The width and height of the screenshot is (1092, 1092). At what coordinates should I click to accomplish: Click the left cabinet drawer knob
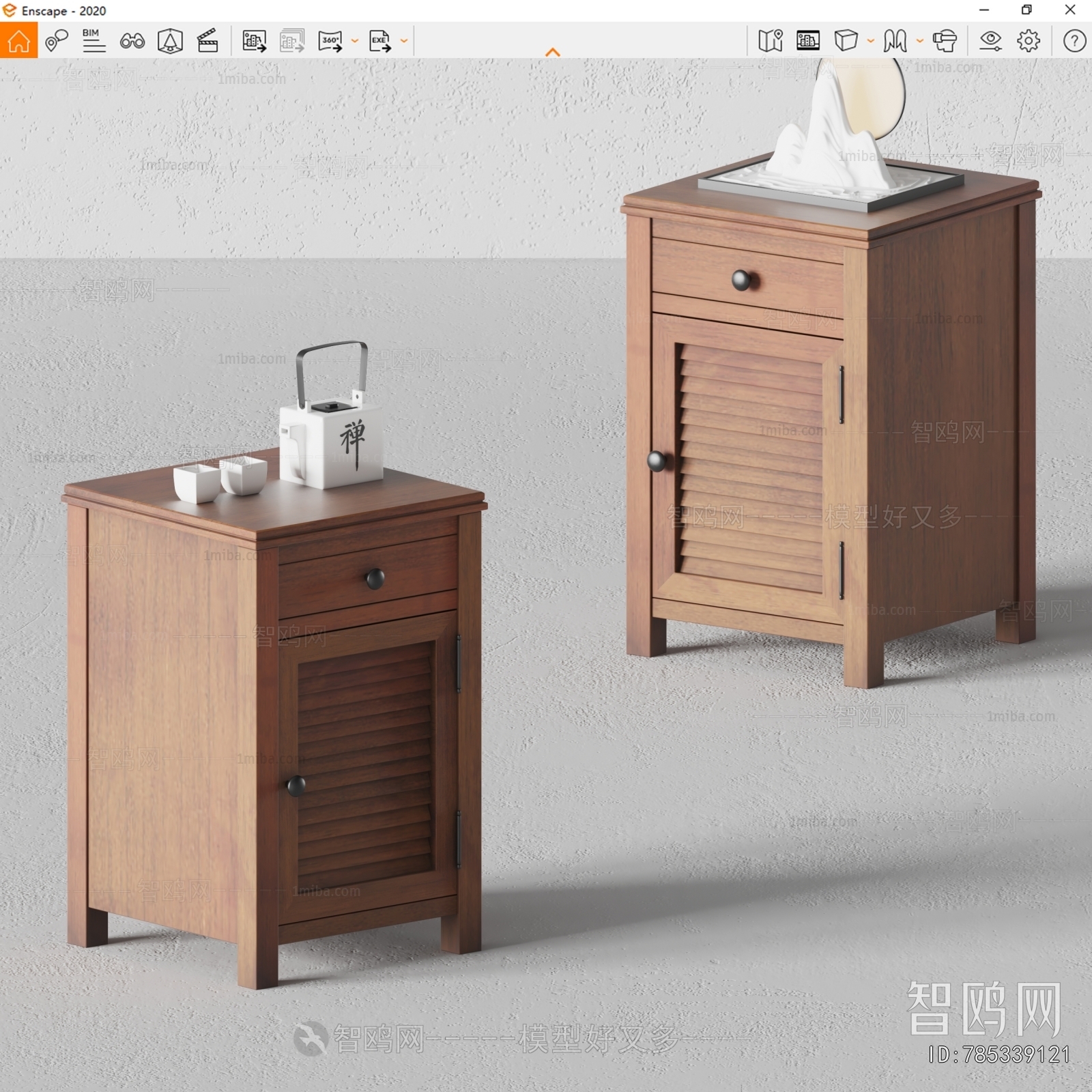click(375, 579)
